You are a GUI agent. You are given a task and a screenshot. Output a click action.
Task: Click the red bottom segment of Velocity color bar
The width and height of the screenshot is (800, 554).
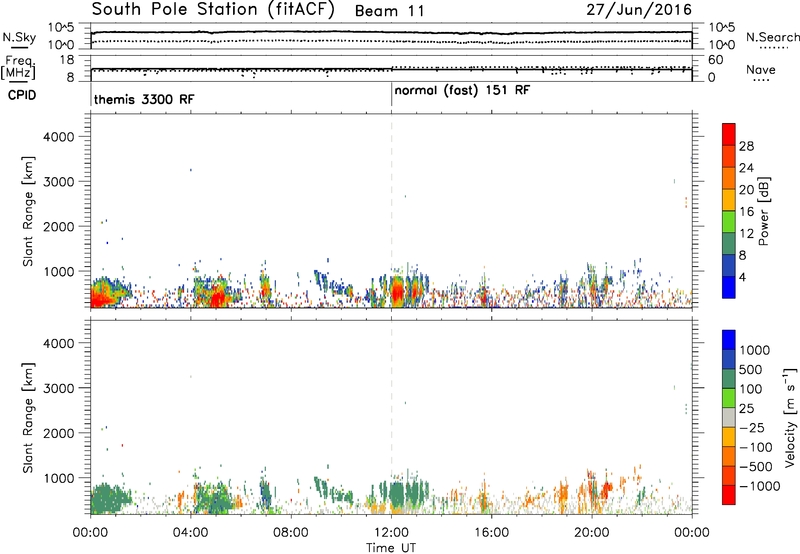click(729, 495)
